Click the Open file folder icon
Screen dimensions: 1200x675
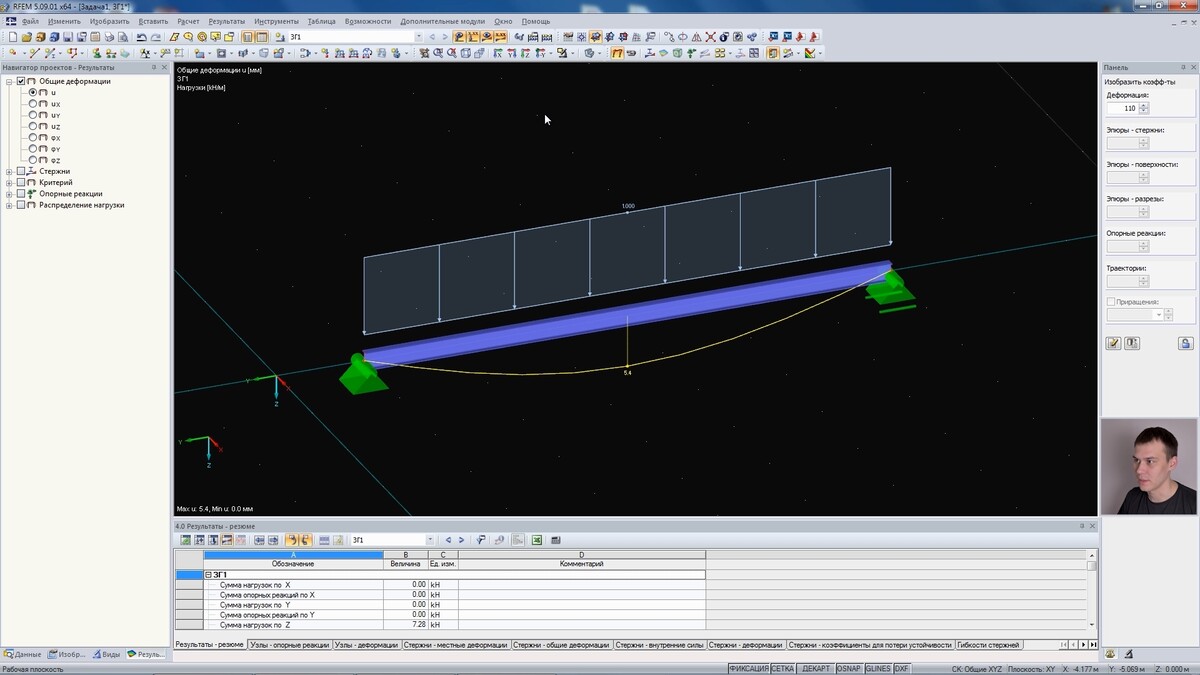[x=27, y=37]
